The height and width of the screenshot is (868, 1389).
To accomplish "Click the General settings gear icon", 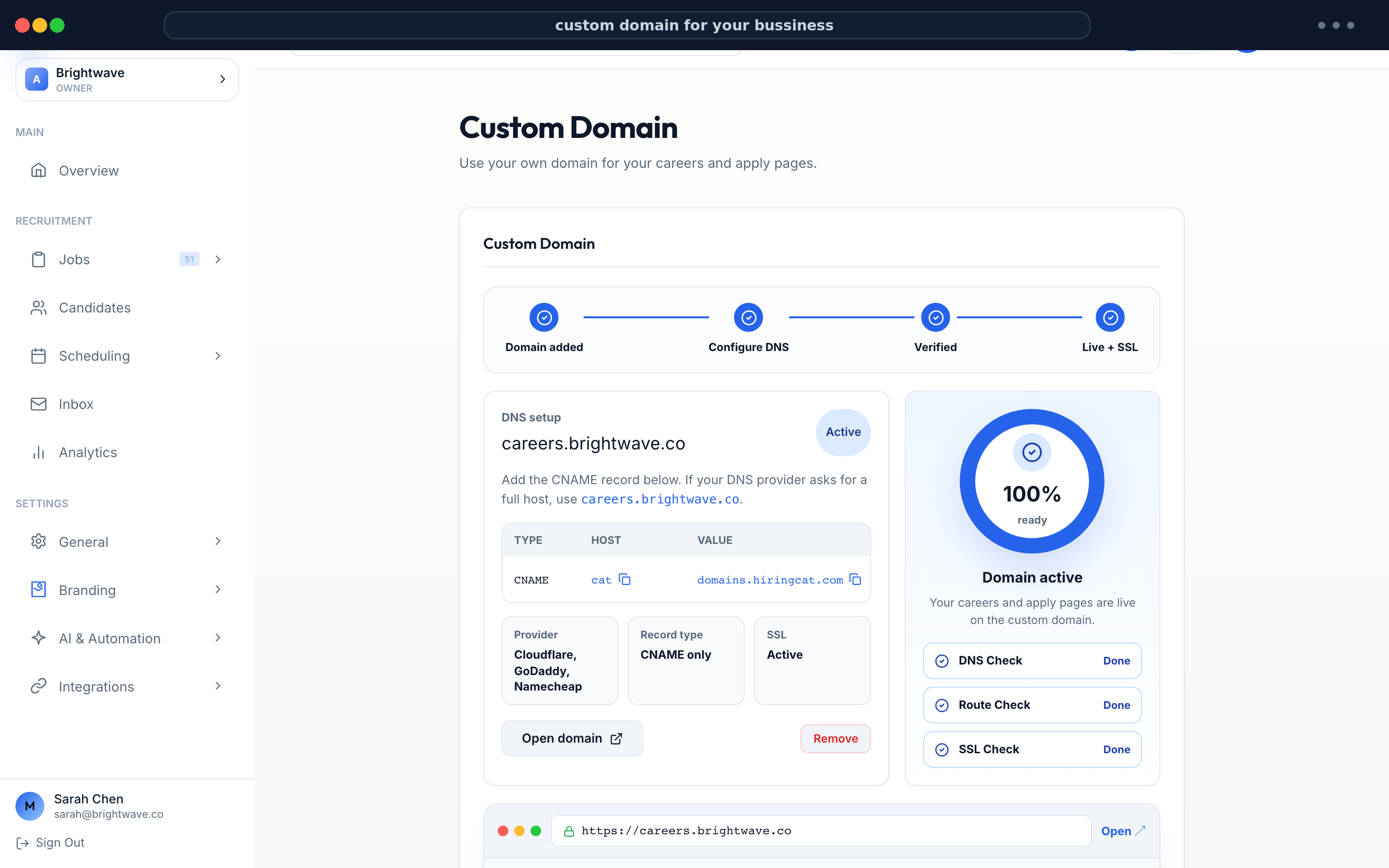I will [39, 542].
